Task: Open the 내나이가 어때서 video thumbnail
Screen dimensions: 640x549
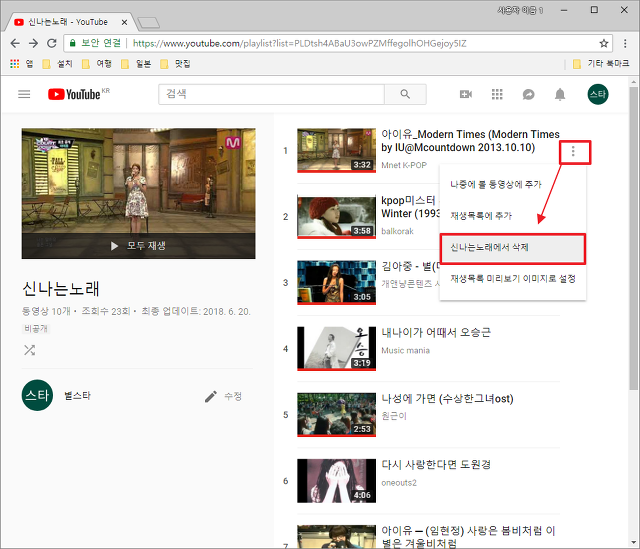Action: coord(336,349)
